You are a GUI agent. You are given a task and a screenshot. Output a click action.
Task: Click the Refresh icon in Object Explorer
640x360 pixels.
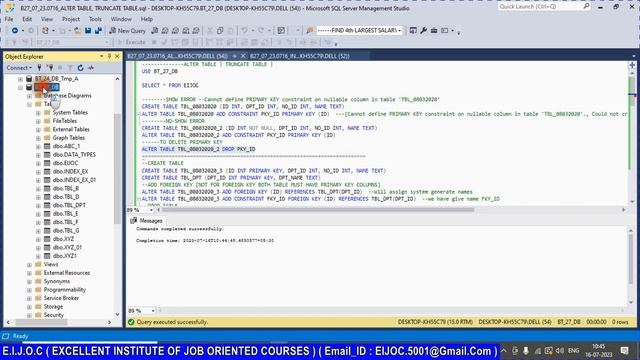[x=80, y=68]
